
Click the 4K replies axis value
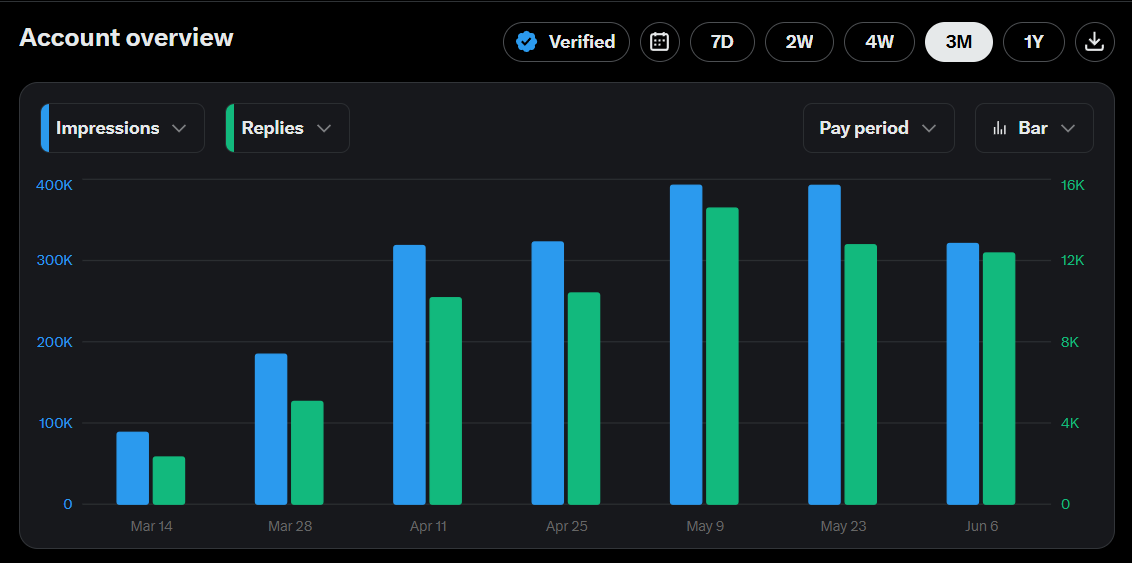click(x=1069, y=423)
